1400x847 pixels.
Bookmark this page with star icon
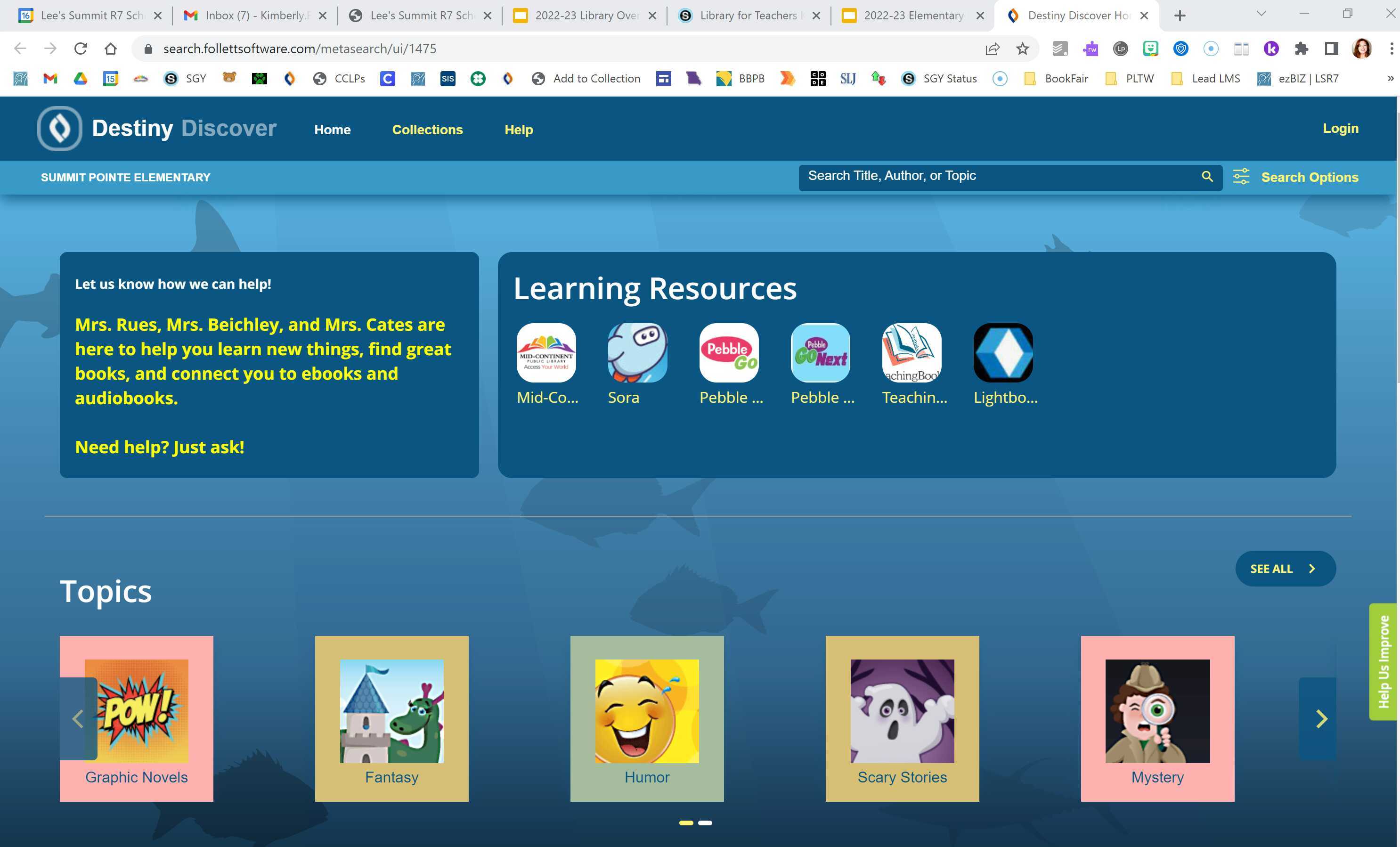pyautogui.click(x=1022, y=49)
